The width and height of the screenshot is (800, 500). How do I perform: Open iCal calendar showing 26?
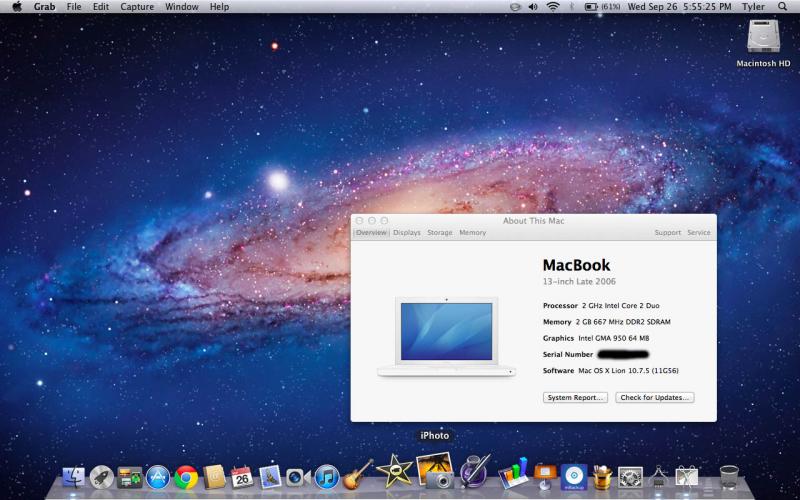[242, 478]
